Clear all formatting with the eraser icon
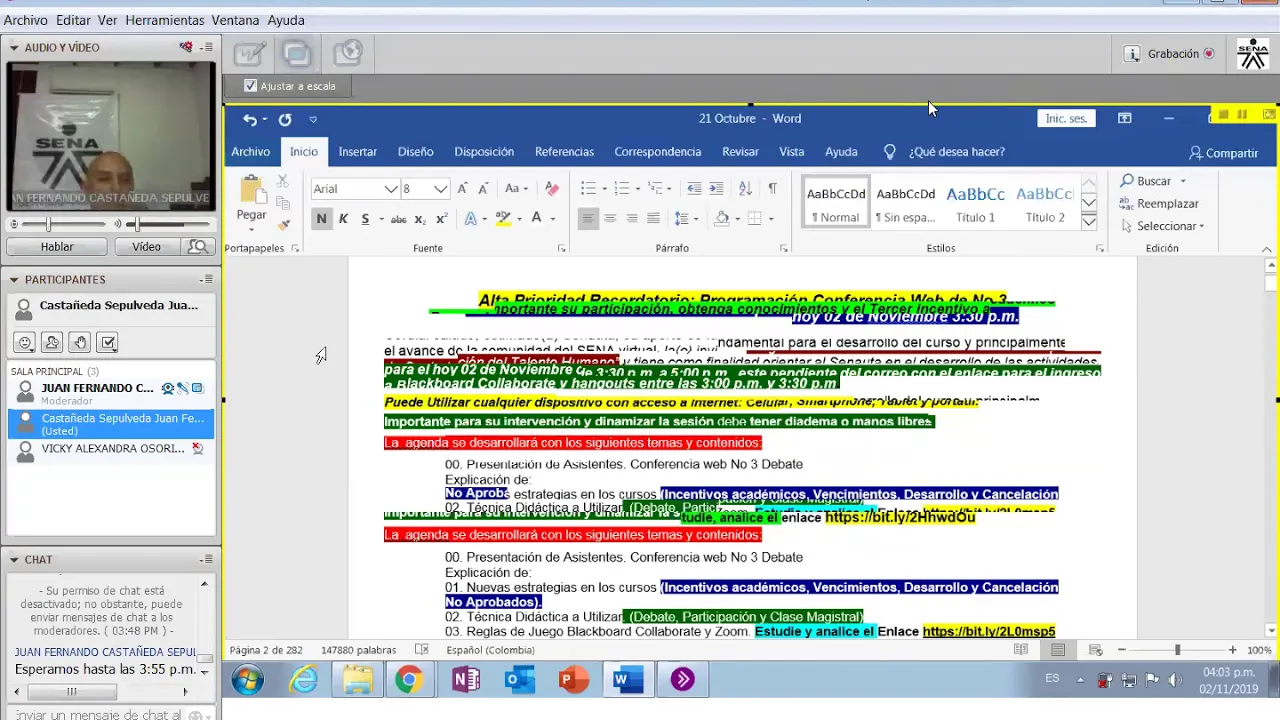Image resolution: width=1280 pixels, height=720 pixels. coord(552,189)
